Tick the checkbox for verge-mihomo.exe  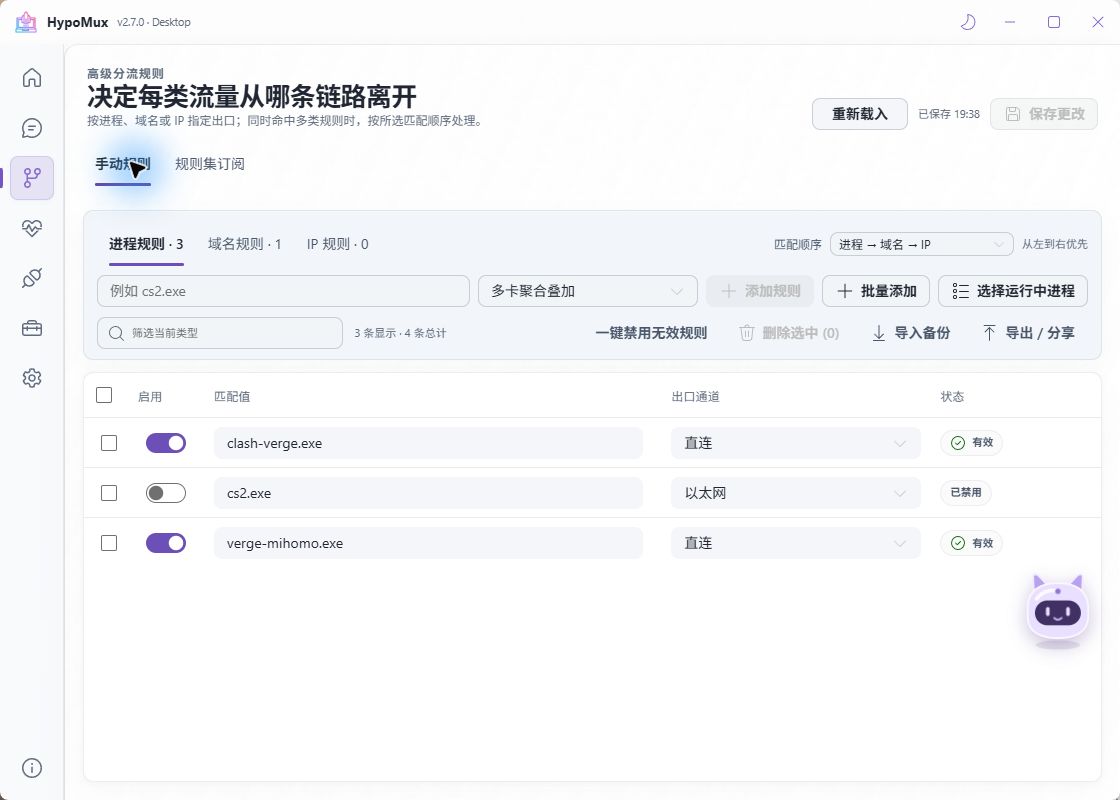[109, 543]
